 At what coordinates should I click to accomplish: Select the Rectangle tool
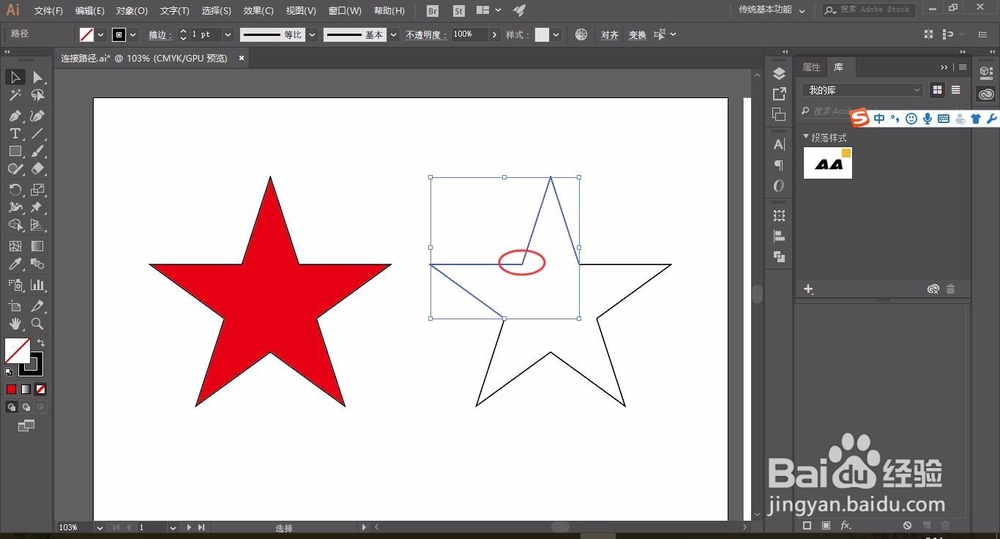click(15, 152)
